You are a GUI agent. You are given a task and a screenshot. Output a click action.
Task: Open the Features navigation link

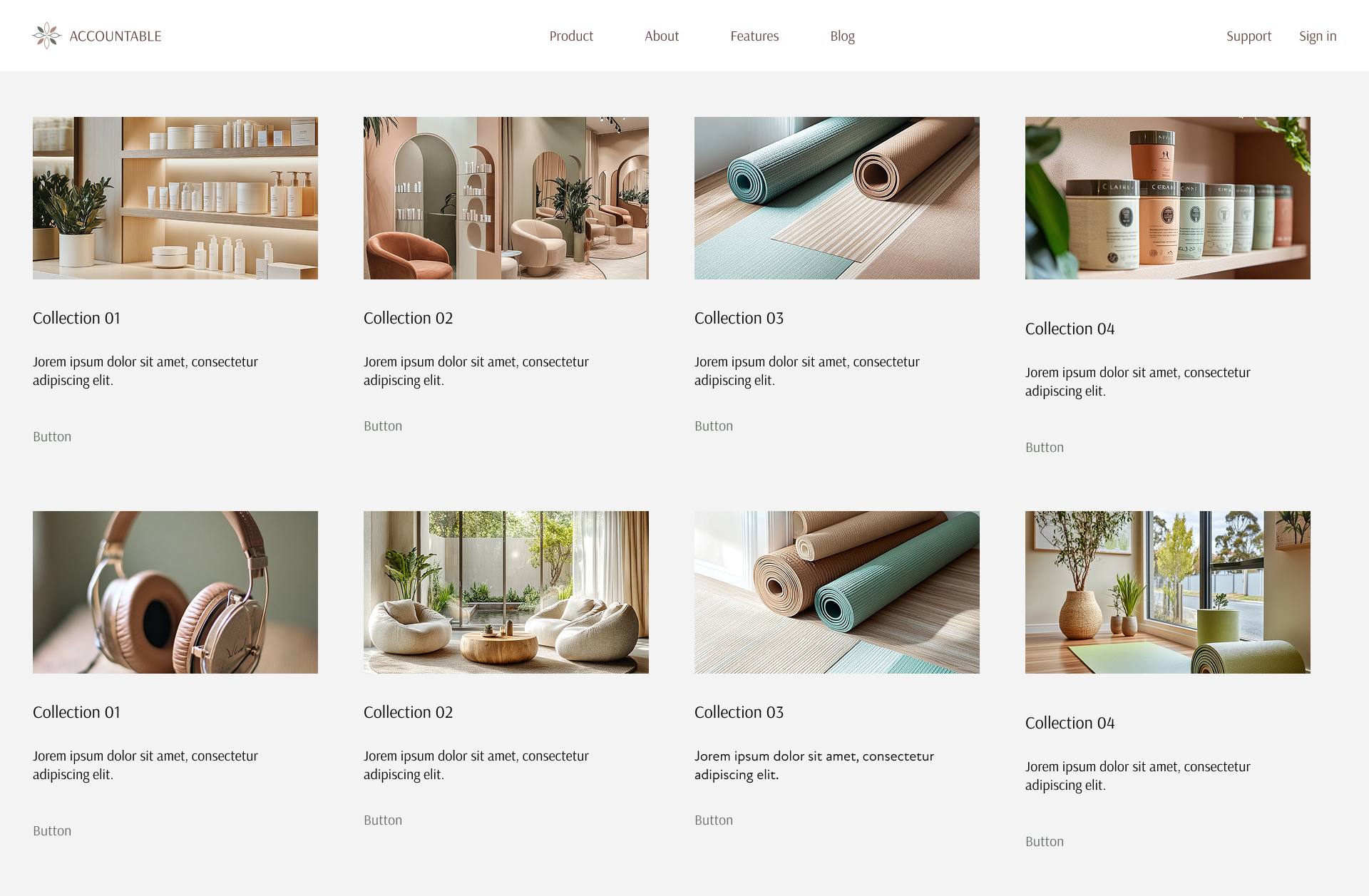click(754, 36)
